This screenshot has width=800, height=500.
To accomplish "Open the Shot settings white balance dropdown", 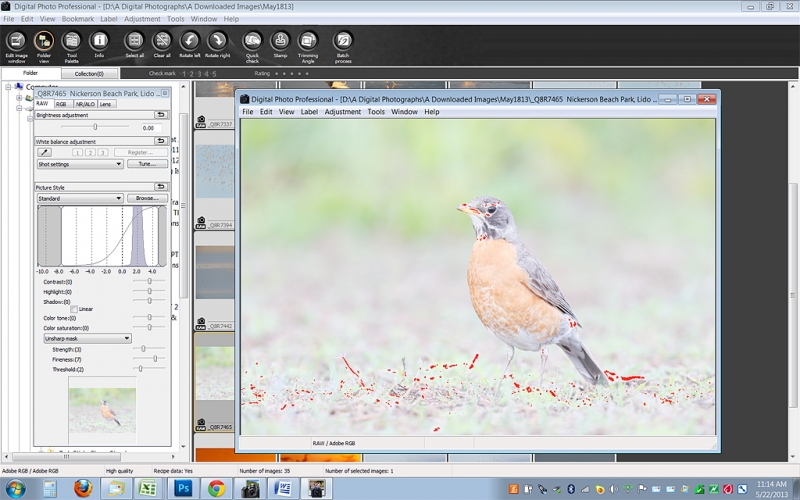I will pyautogui.click(x=80, y=164).
